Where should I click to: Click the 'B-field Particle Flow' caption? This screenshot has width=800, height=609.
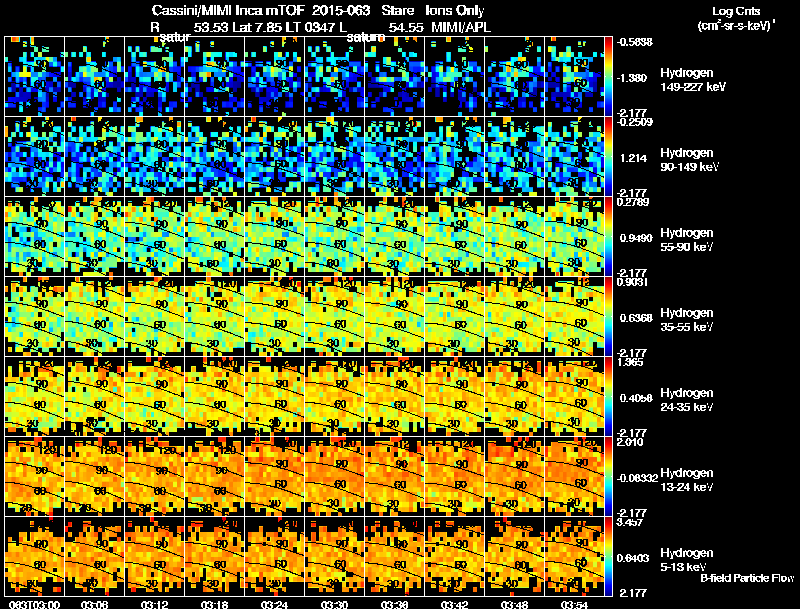pos(747,578)
